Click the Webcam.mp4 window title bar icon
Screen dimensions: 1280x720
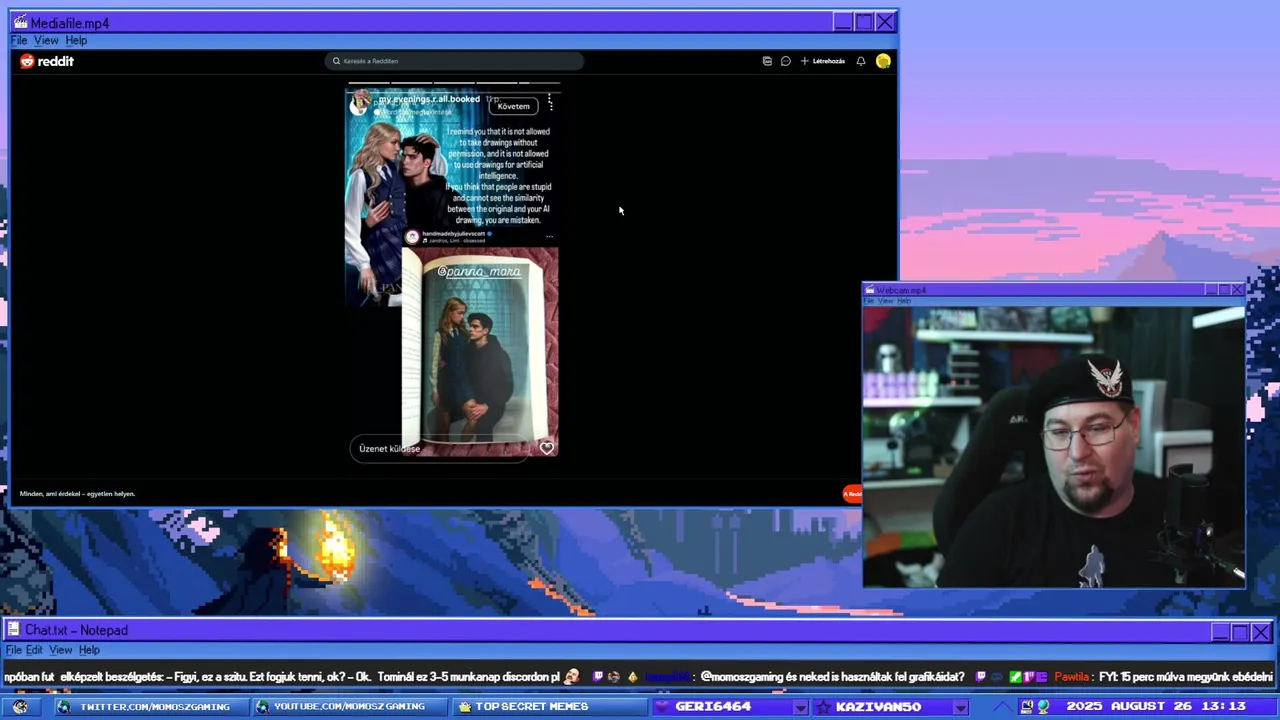(x=870, y=290)
